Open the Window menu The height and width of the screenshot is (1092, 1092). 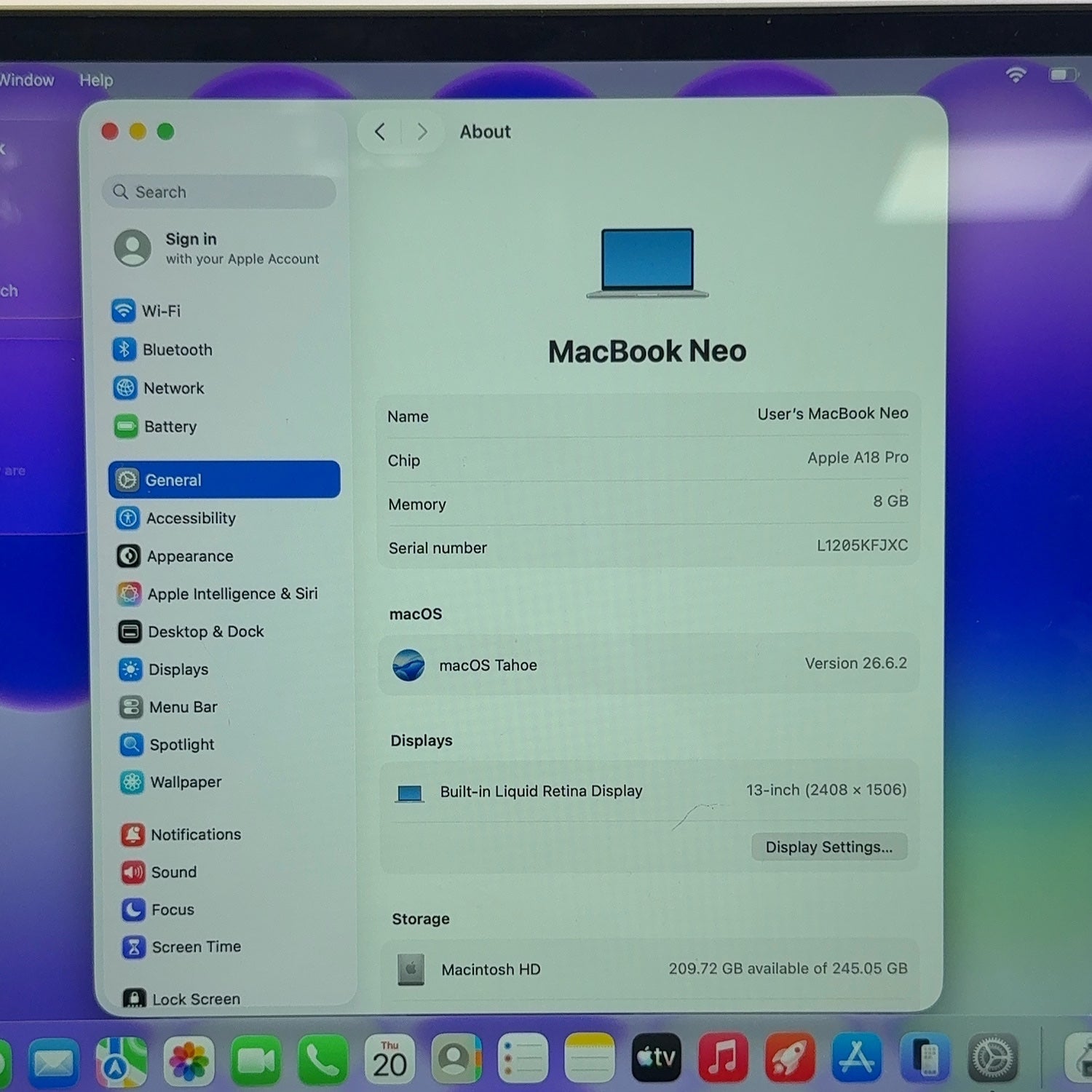point(26,80)
